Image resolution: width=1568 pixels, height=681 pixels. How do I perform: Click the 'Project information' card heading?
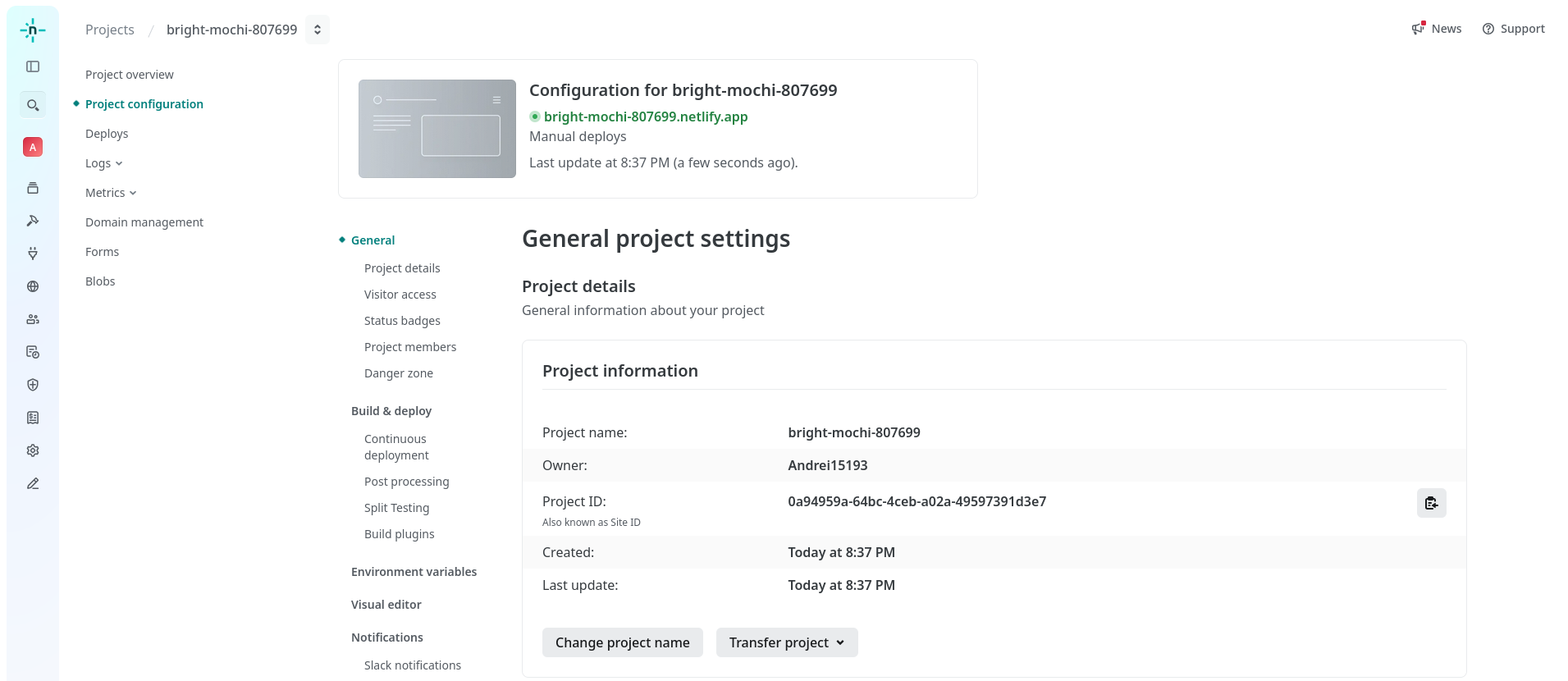tap(620, 371)
